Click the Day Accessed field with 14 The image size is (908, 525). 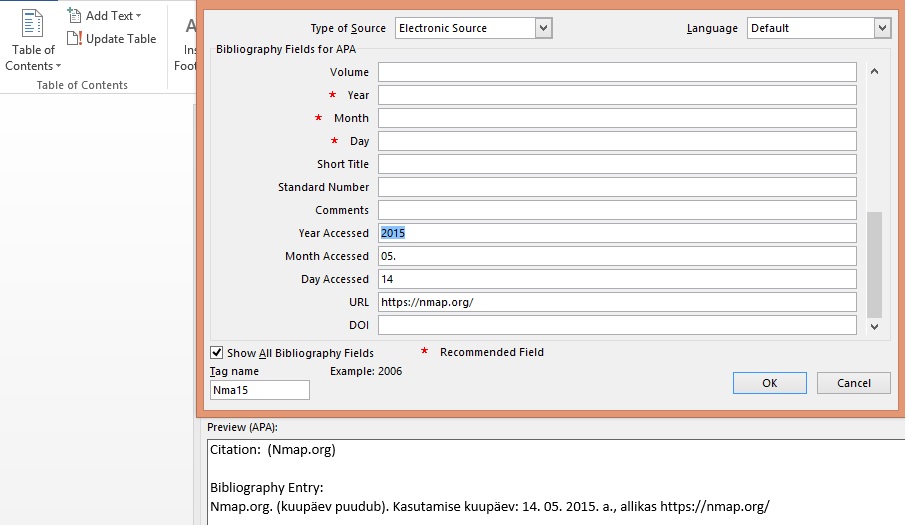(x=617, y=279)
